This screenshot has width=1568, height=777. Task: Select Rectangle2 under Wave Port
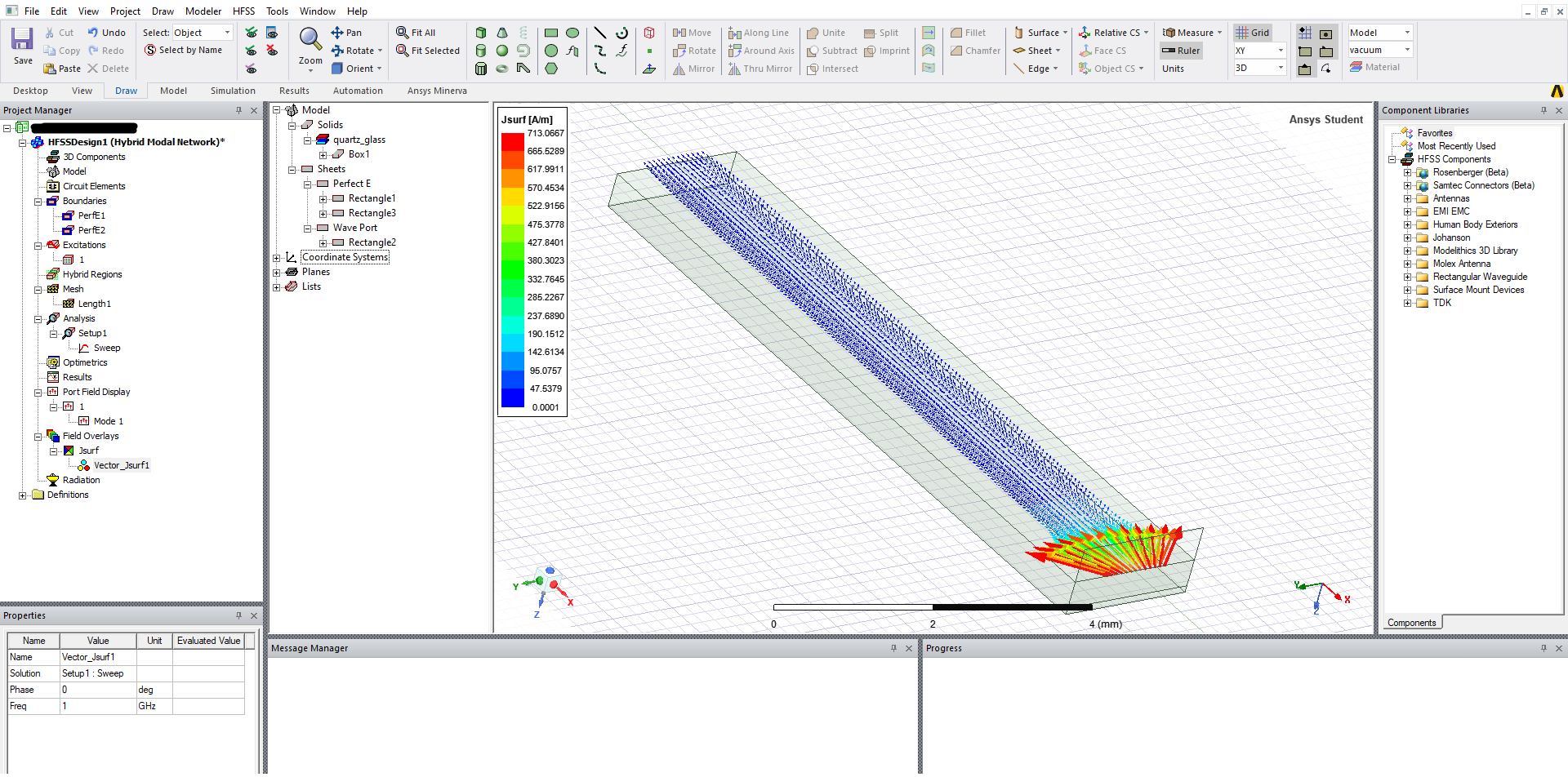[372, 242]
